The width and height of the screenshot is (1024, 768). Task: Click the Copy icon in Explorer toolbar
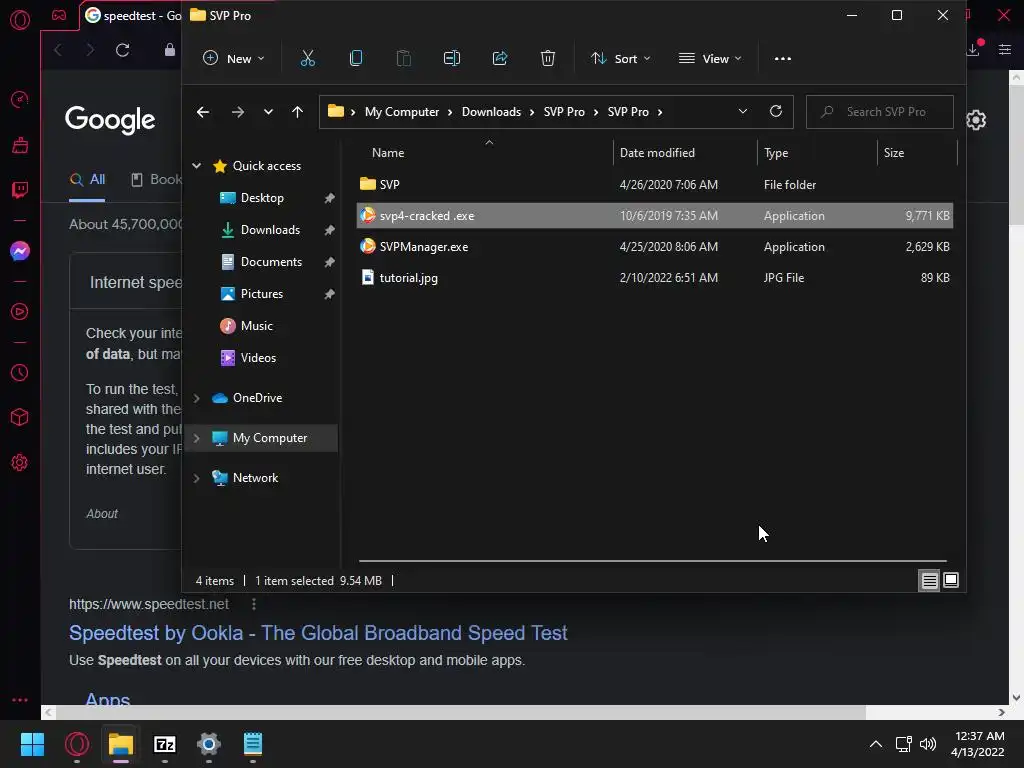pyautogui.click(x=356, y=59)
